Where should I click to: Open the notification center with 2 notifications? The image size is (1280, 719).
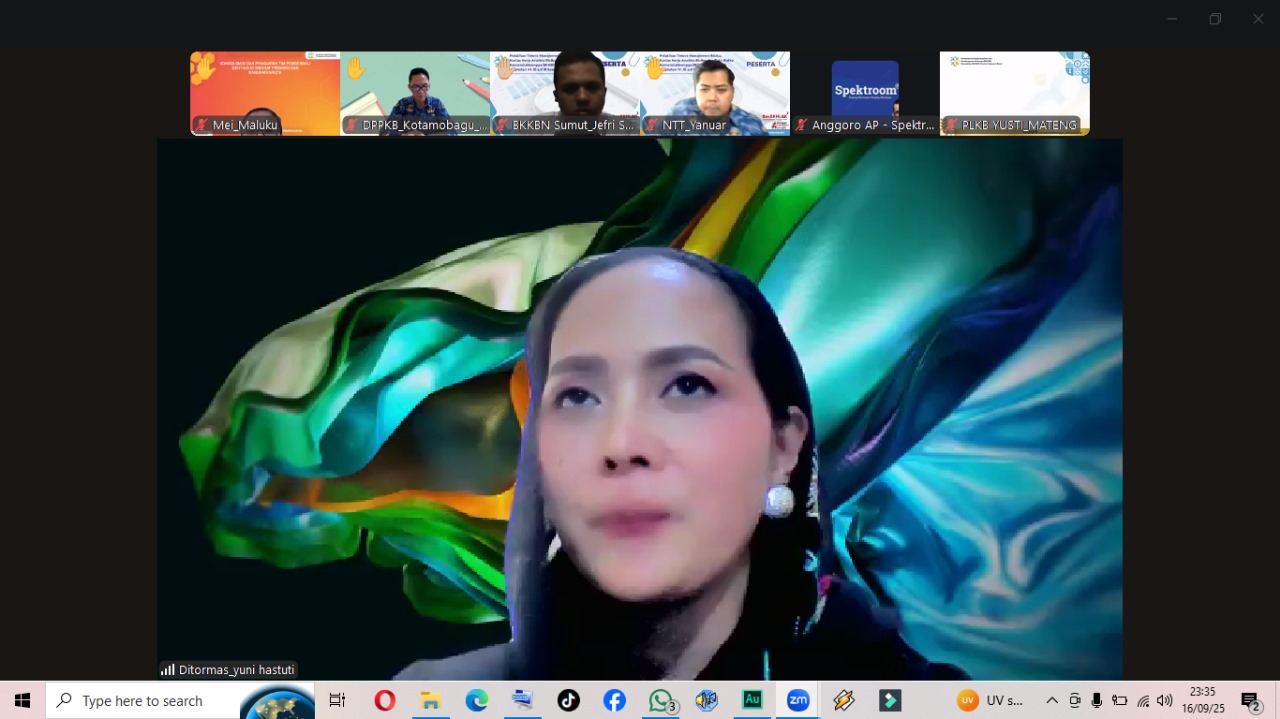[x=1250, y=701]
